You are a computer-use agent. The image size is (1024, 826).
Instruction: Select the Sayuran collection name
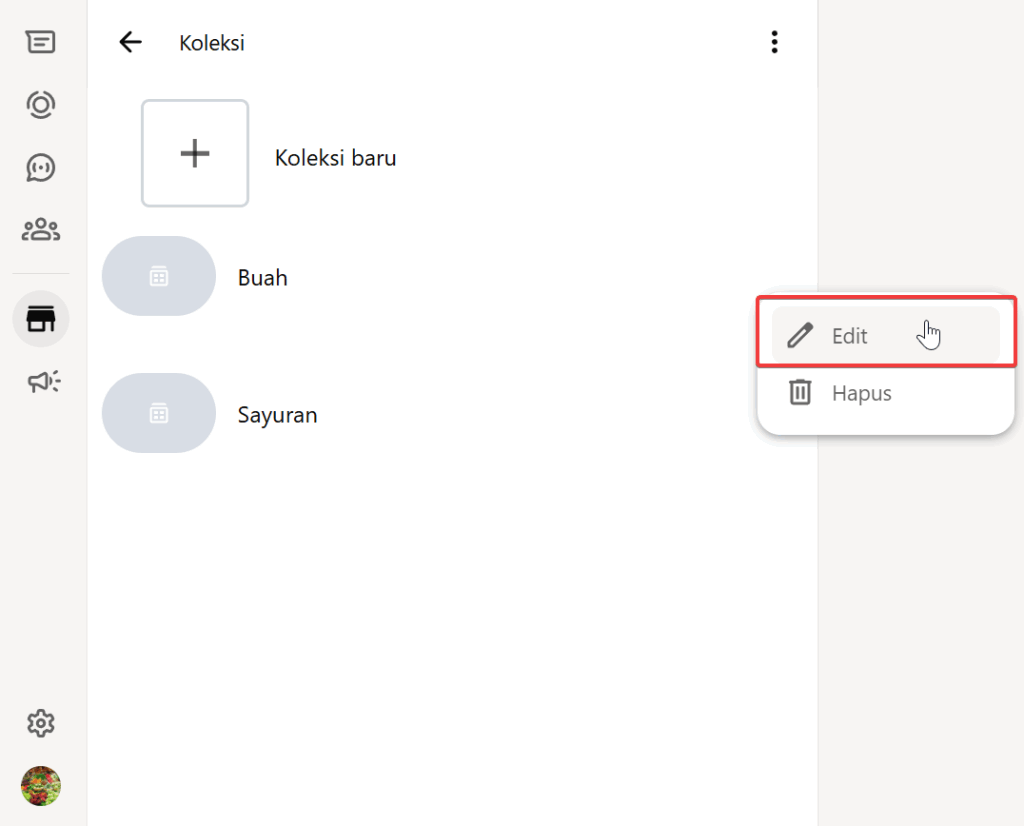click(x=277, y=414)
